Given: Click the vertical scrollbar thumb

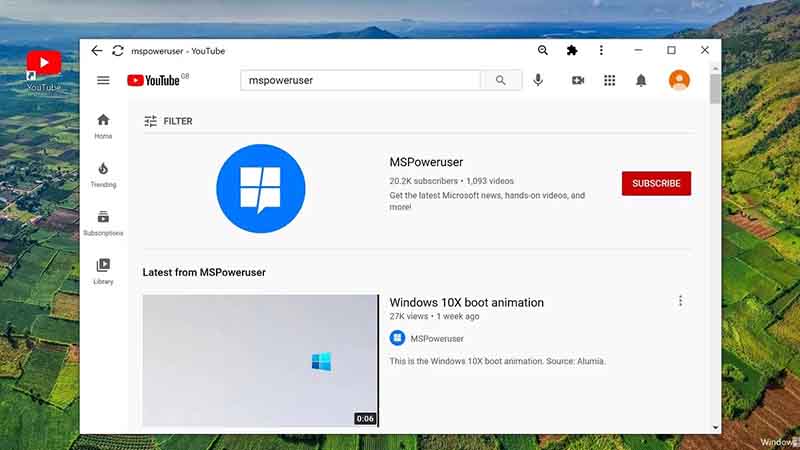Looking at the screenshot, I should (715, 88).
